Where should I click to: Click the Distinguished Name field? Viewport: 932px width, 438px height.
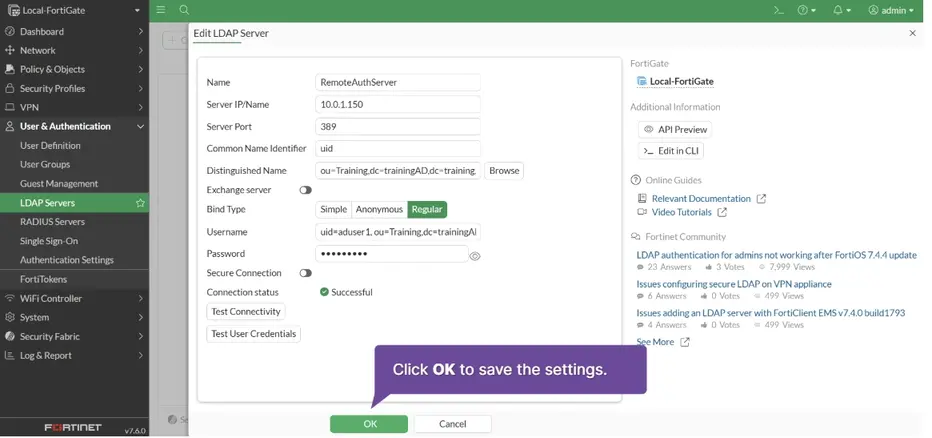pyautogui.click(x=398, y=171)
